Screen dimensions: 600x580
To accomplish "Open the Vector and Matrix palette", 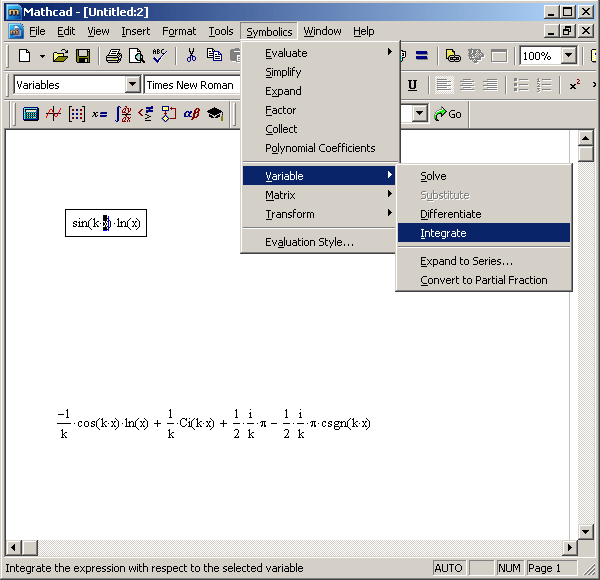I will pos(77,114).
